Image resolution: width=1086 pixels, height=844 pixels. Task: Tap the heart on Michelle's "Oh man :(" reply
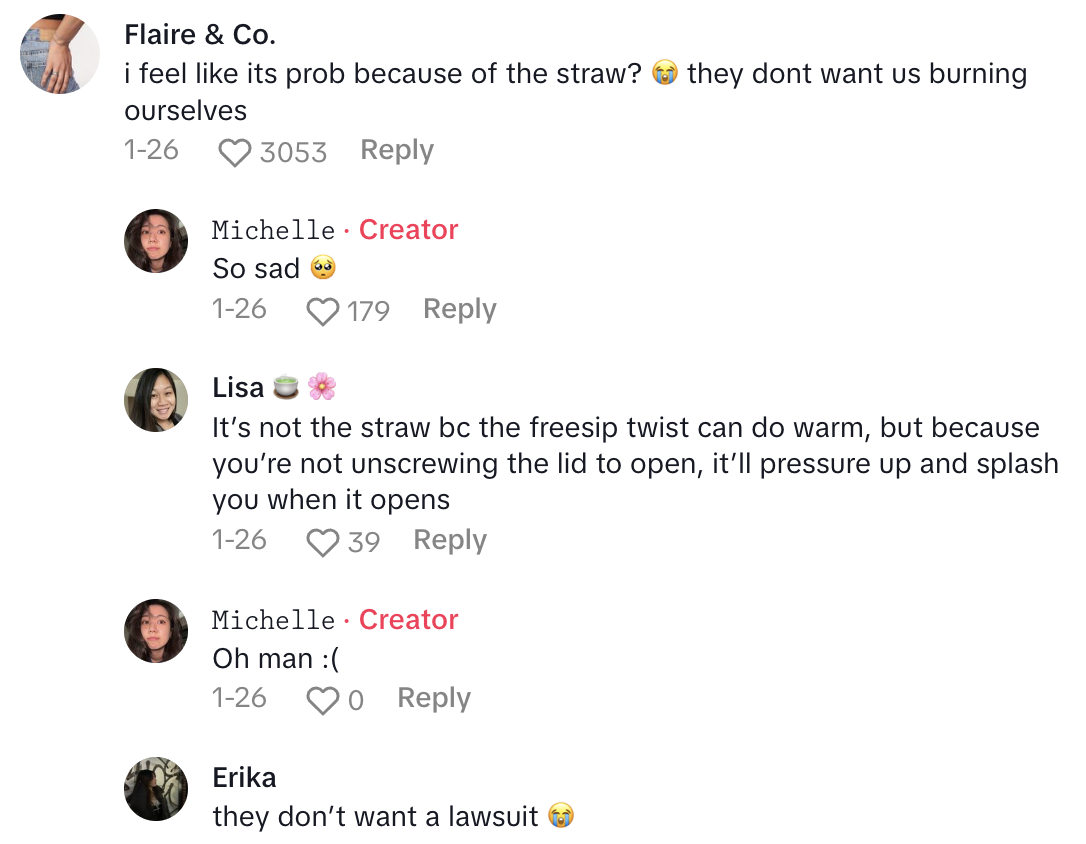[322, 700]
